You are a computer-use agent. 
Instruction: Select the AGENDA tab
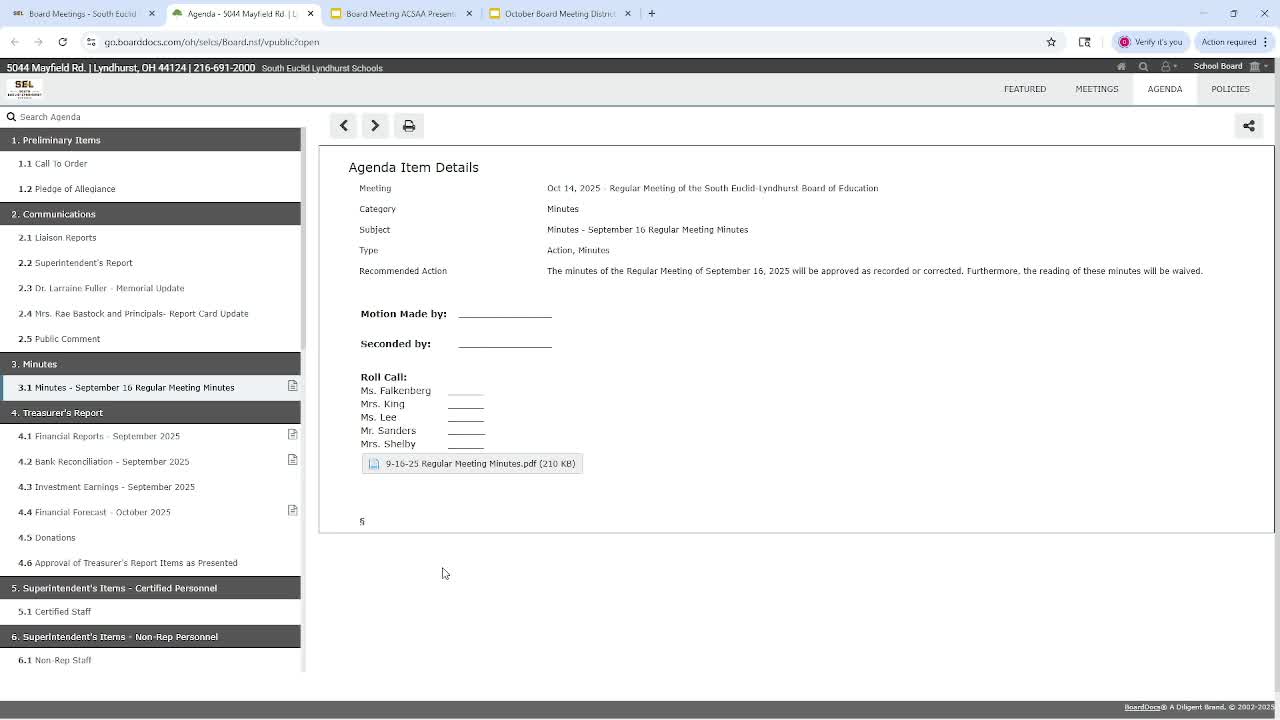1165,89
